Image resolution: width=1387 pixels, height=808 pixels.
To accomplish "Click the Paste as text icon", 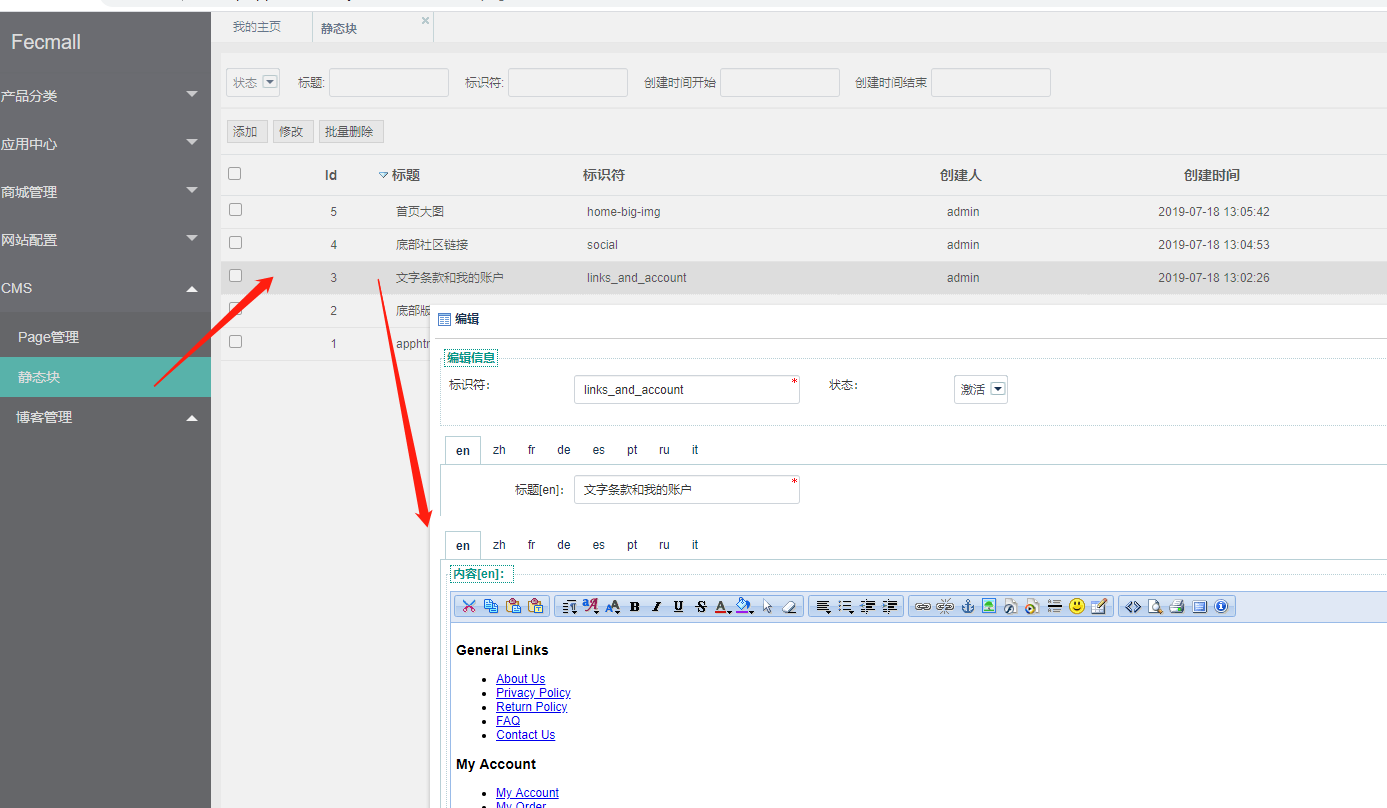I will 536,606.
